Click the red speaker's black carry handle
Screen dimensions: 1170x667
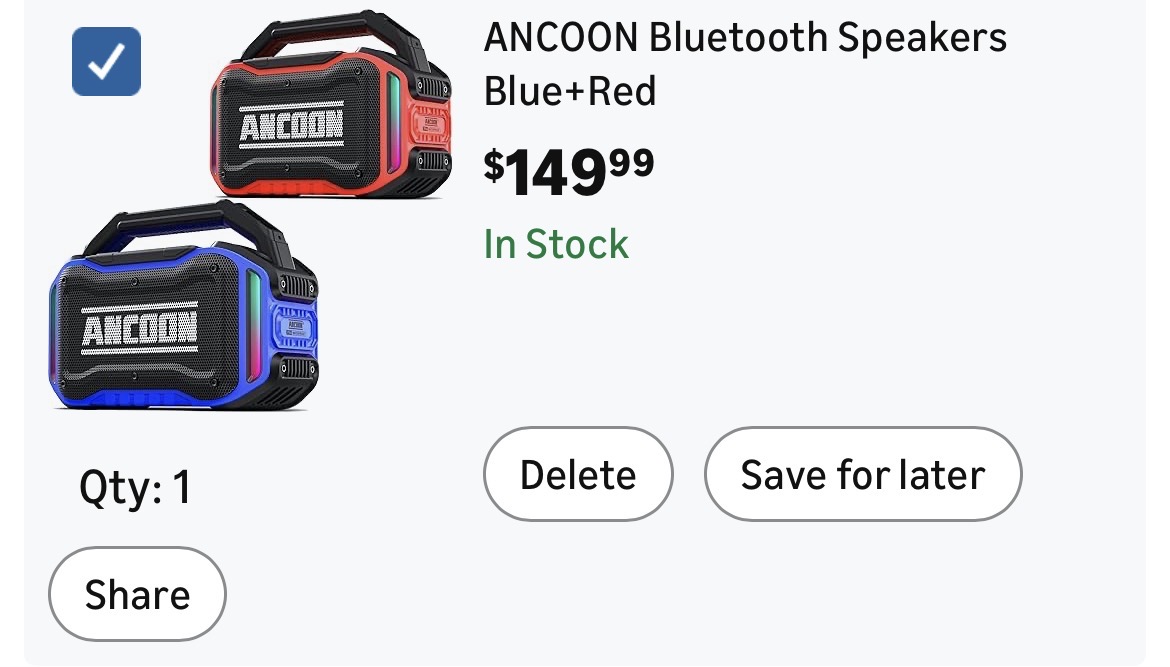(318, 28)
